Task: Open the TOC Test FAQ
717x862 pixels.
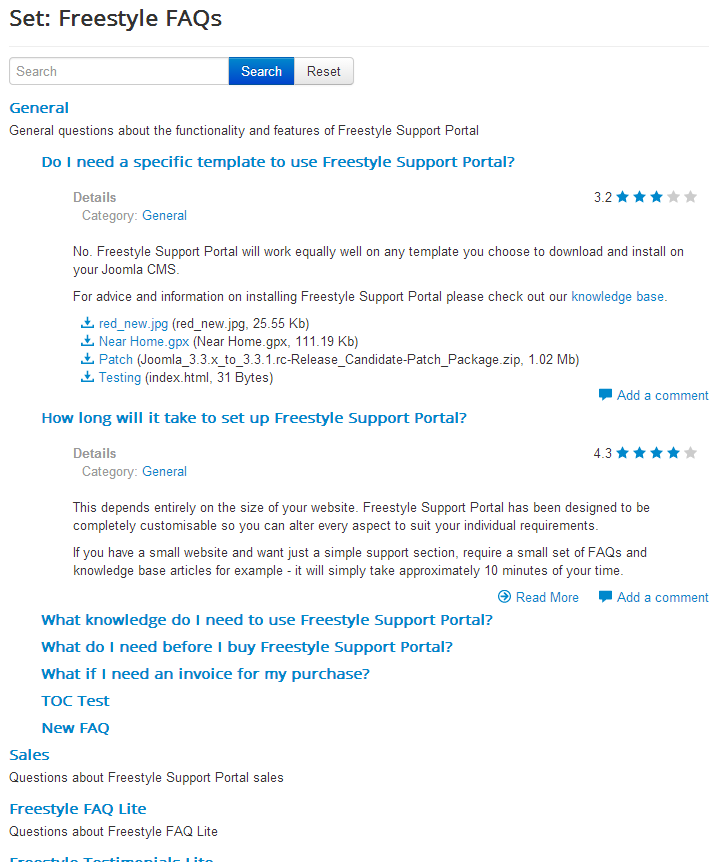Action: click(75, 701)
